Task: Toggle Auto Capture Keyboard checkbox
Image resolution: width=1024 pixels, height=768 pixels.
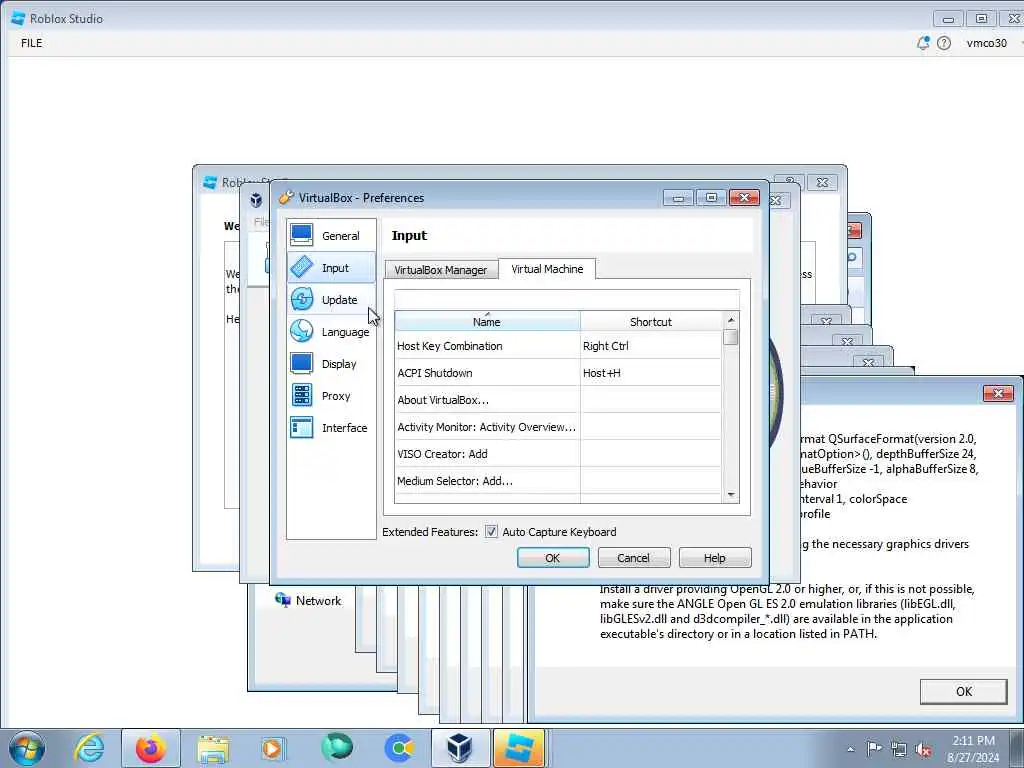Action: [x=491, y=532]
